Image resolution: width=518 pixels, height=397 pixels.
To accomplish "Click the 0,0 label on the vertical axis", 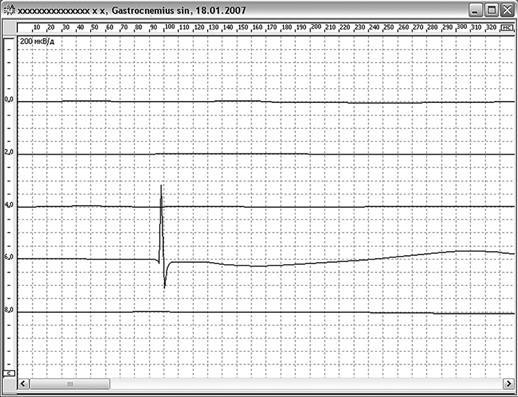I will tap(9, 99).
